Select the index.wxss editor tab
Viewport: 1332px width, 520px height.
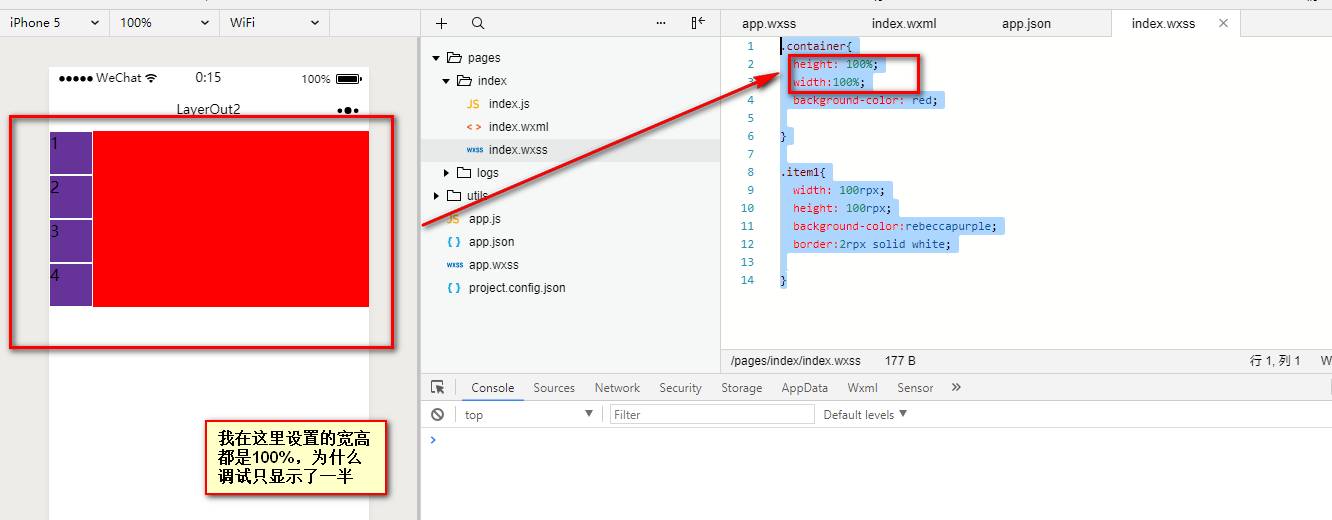[1163, 23]
